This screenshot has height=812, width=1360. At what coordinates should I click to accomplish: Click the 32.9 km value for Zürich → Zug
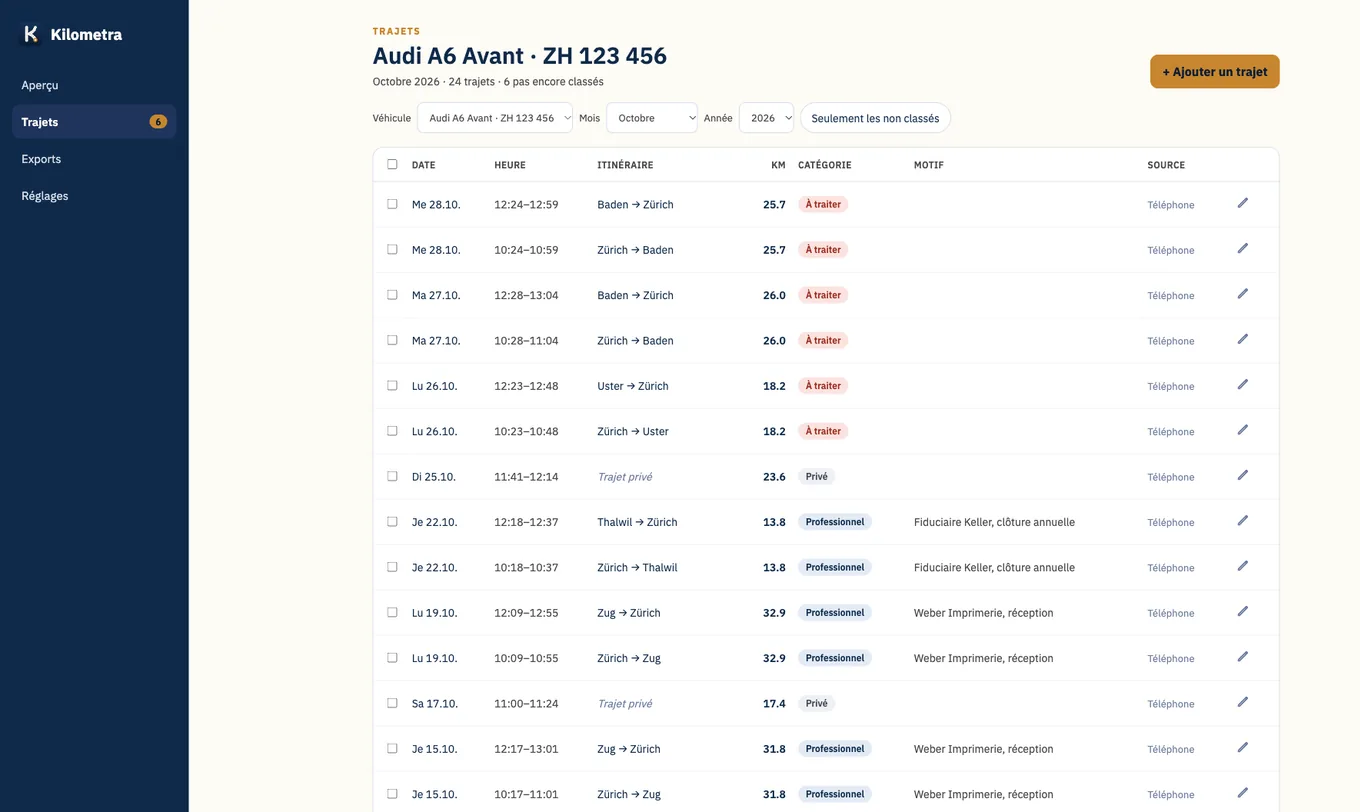(774, 658)
